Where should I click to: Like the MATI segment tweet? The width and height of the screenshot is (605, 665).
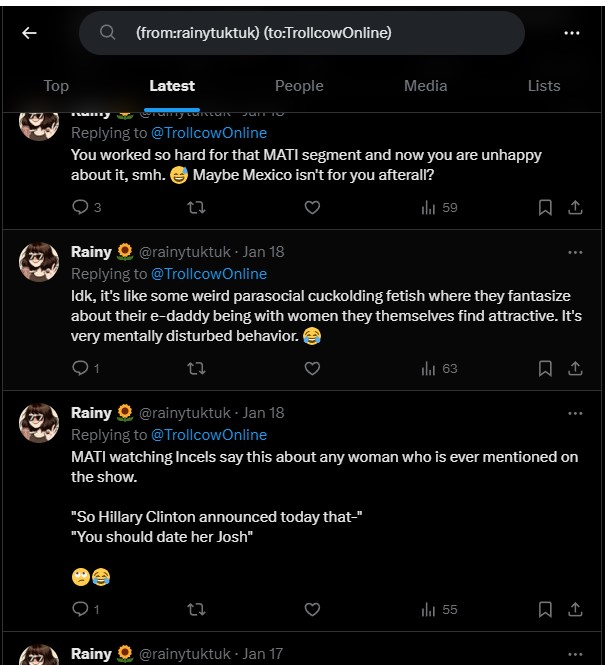(x=312, y=207)
